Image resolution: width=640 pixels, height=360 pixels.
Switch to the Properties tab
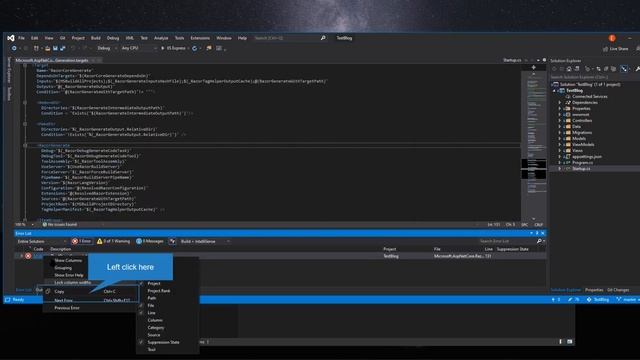click(594, 290)
